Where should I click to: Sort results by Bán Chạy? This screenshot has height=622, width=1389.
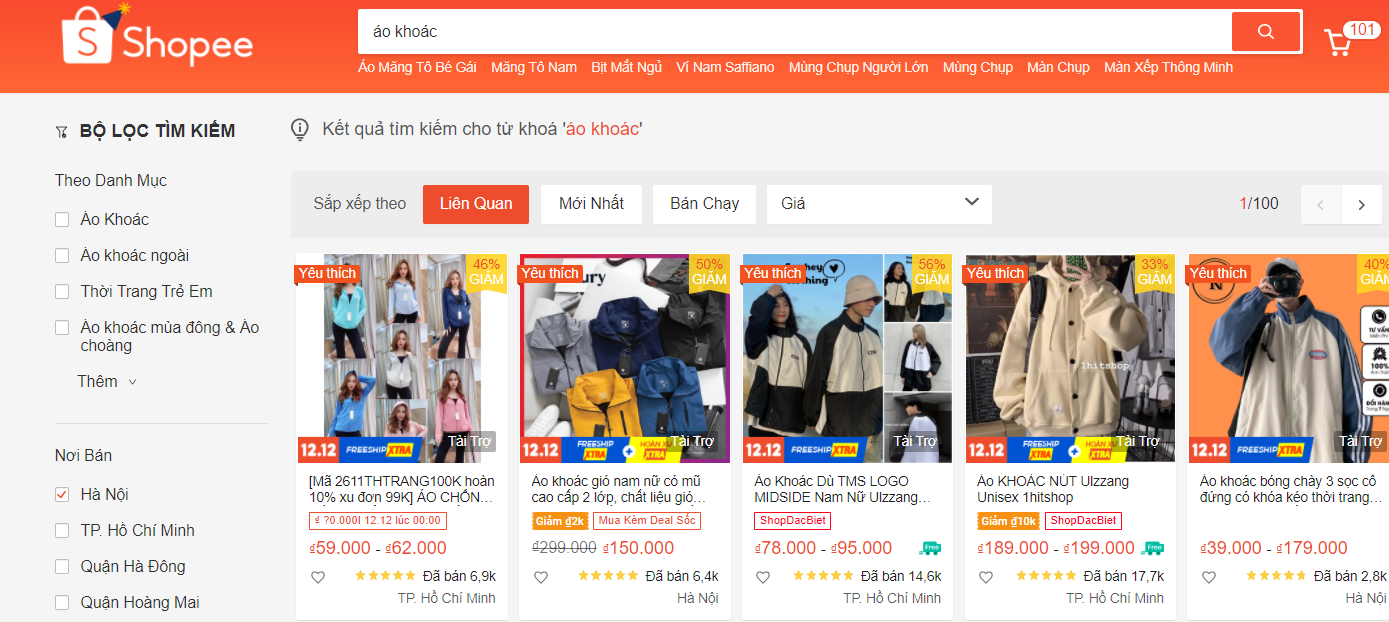click(x=704, y=204)
